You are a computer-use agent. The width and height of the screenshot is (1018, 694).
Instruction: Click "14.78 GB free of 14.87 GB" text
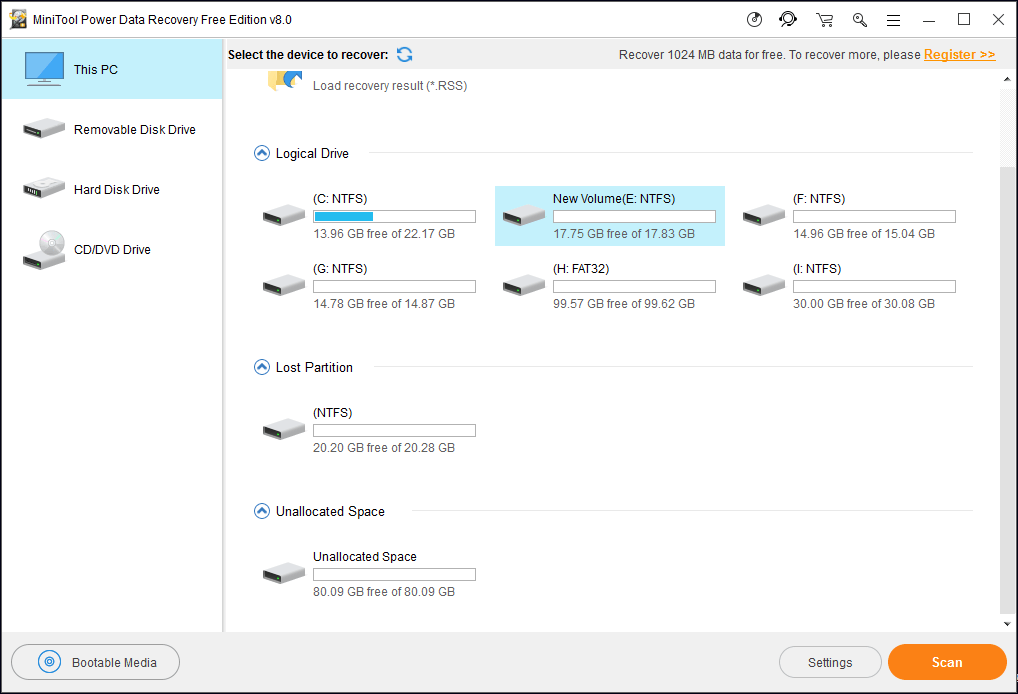(384, 304)
